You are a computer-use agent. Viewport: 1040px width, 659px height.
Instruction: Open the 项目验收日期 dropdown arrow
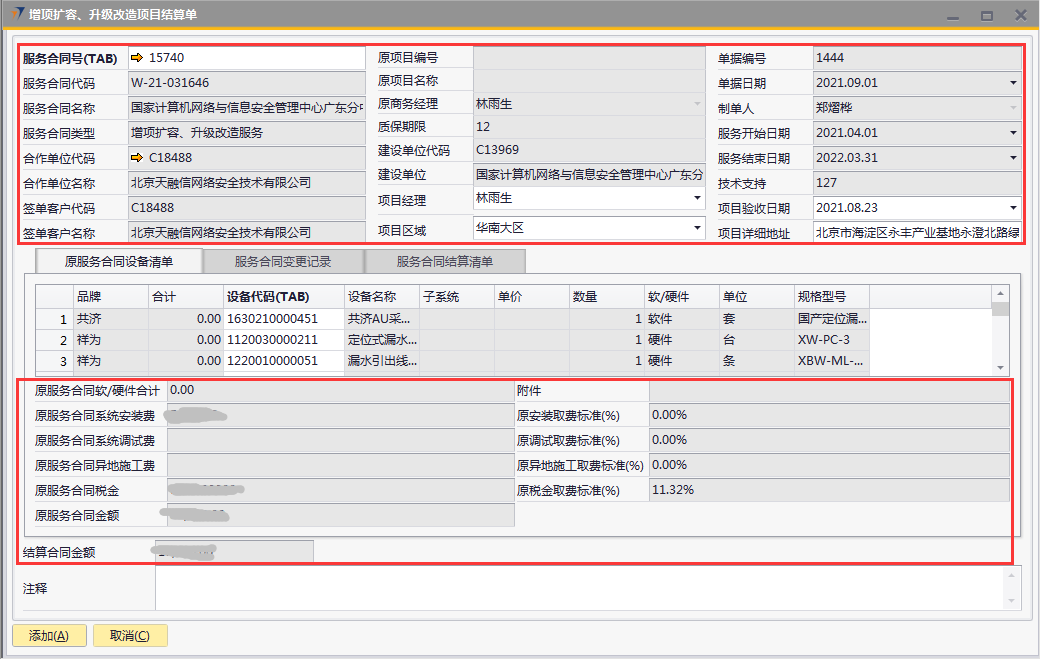pos(1012,208)
